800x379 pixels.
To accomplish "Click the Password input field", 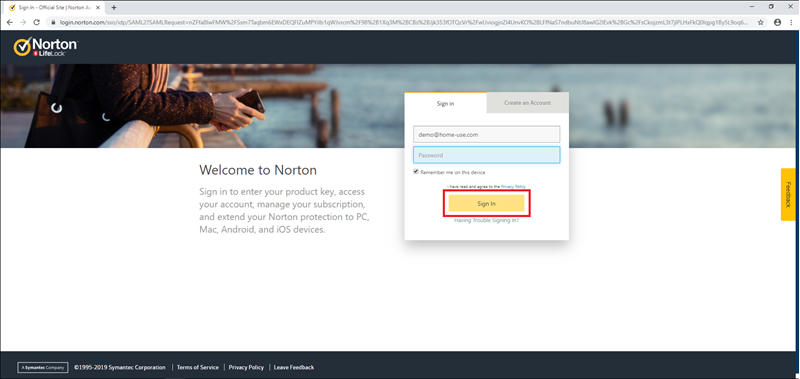I will tap(486, 155).
